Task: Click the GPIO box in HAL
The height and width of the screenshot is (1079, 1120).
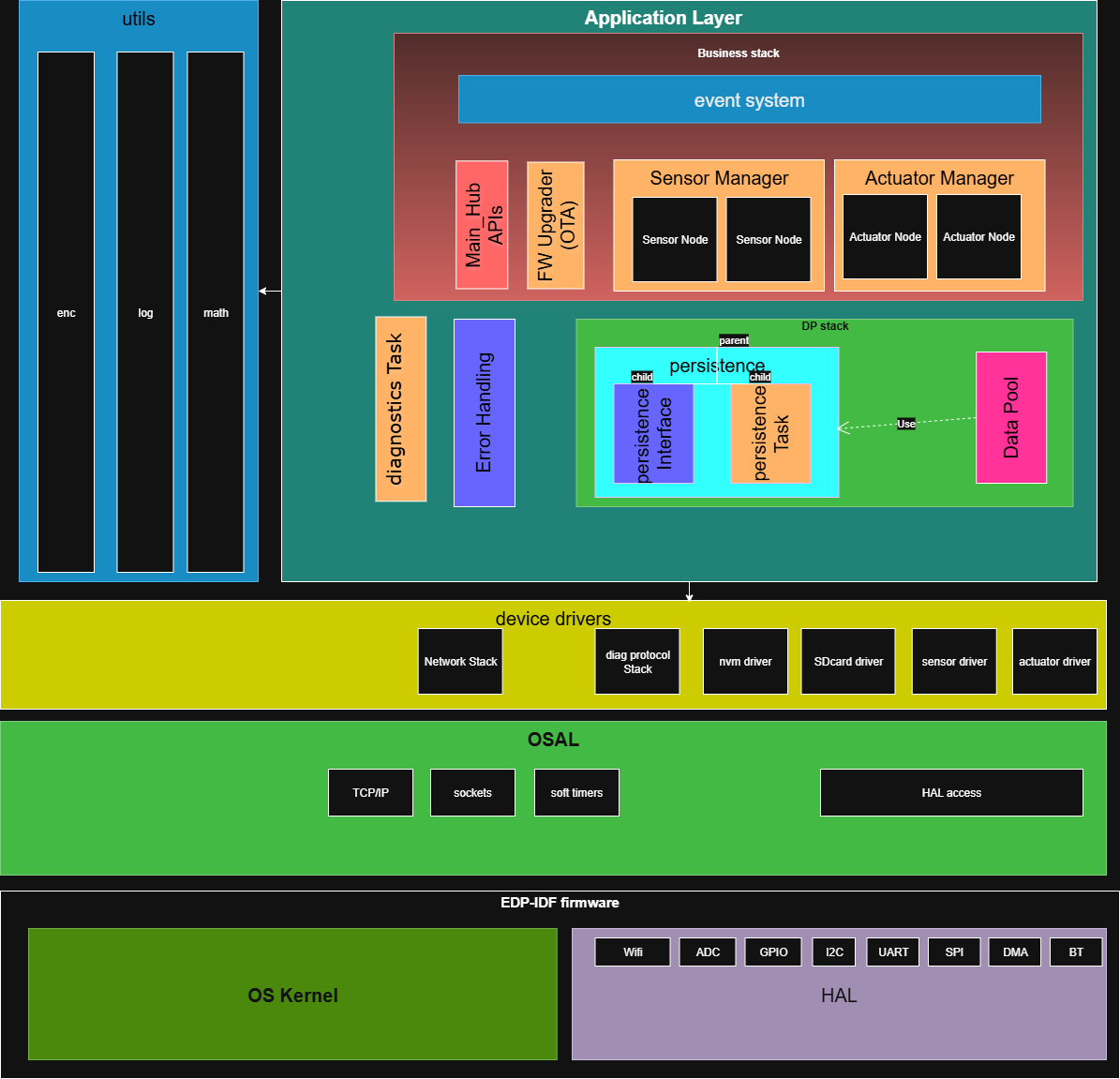Action: [x=773, y=952]
